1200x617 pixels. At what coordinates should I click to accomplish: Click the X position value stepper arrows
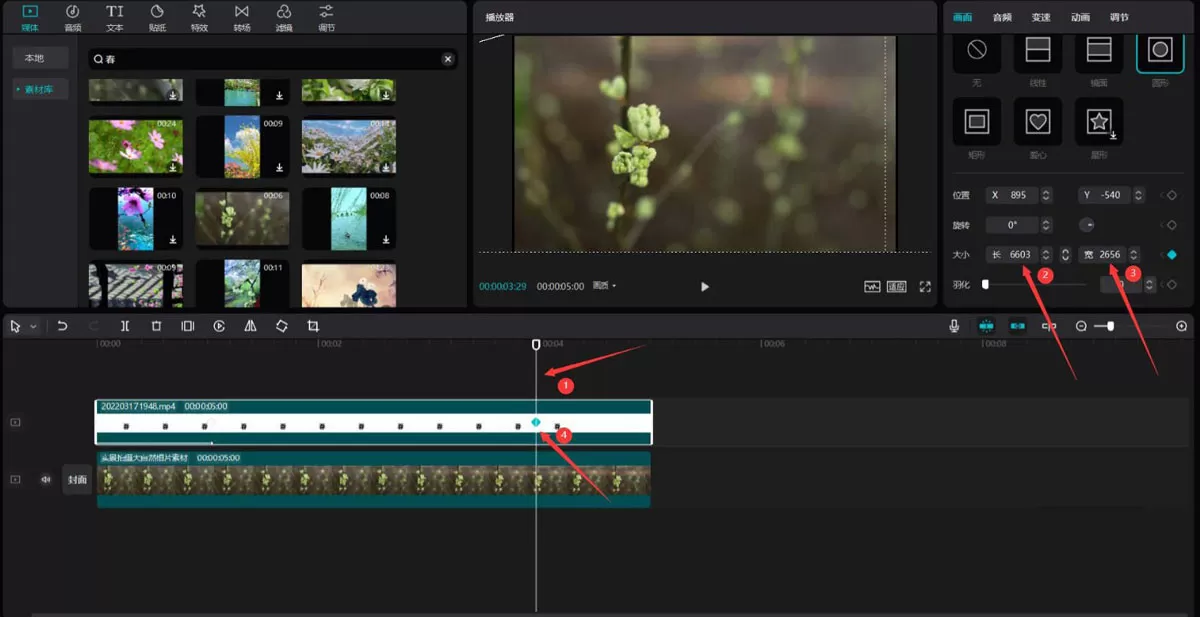click(x=1046, y=195)
